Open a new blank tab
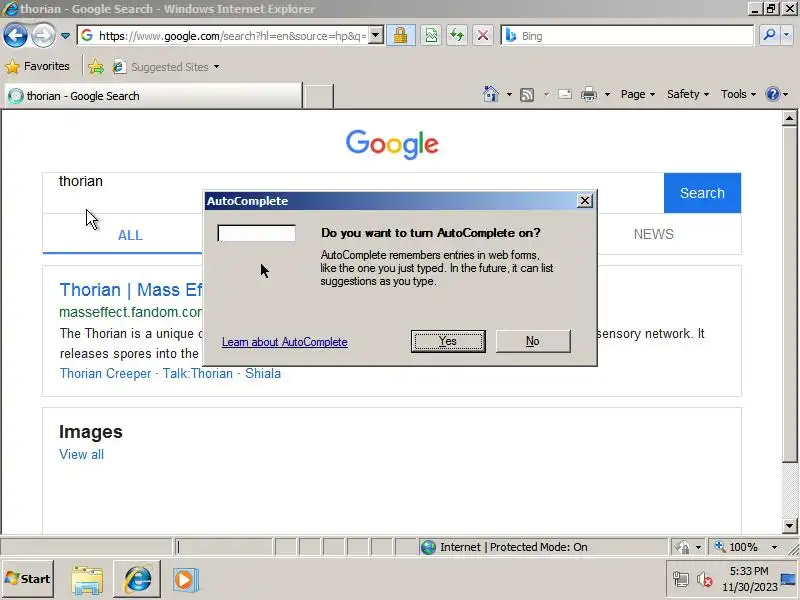Viewport: 800px width, 600px height. coord(318,96)
